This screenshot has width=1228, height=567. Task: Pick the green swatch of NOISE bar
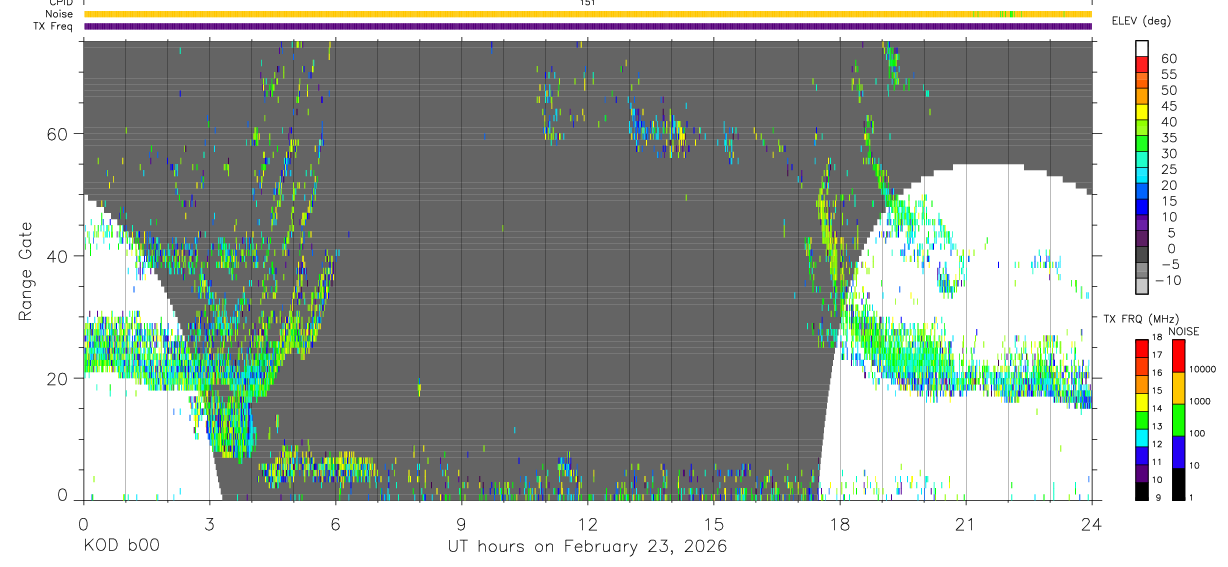(x=1178, y=419)
